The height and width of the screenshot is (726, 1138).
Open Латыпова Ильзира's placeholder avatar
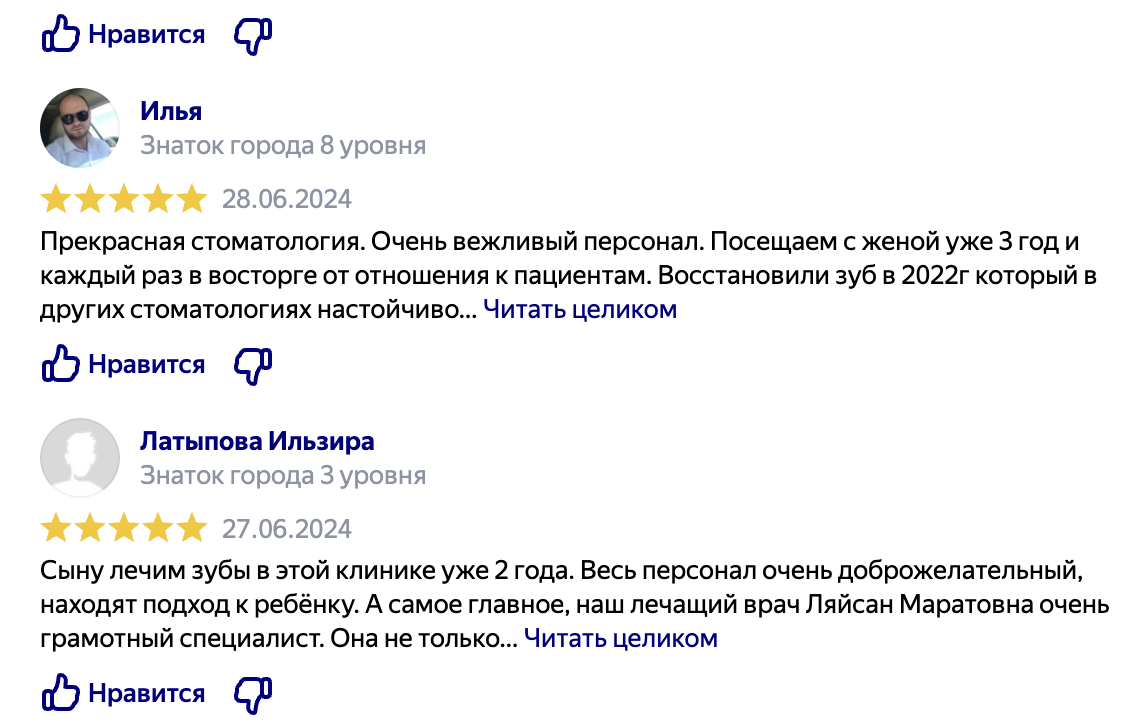pyautogui.click(x=80, y=457)
